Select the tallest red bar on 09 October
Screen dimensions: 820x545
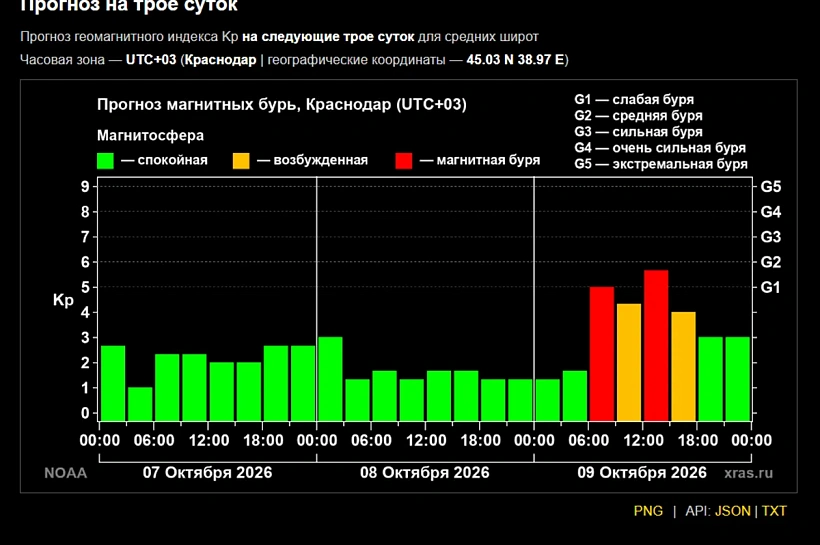(x=656, y=345)
